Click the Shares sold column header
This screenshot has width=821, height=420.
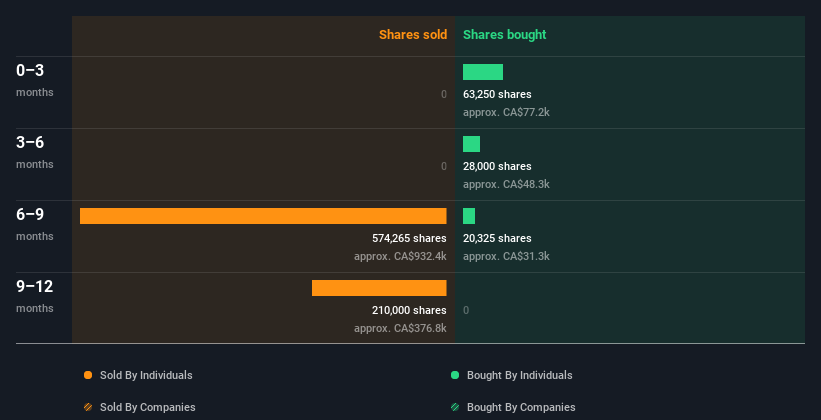(x=412, y=35)
